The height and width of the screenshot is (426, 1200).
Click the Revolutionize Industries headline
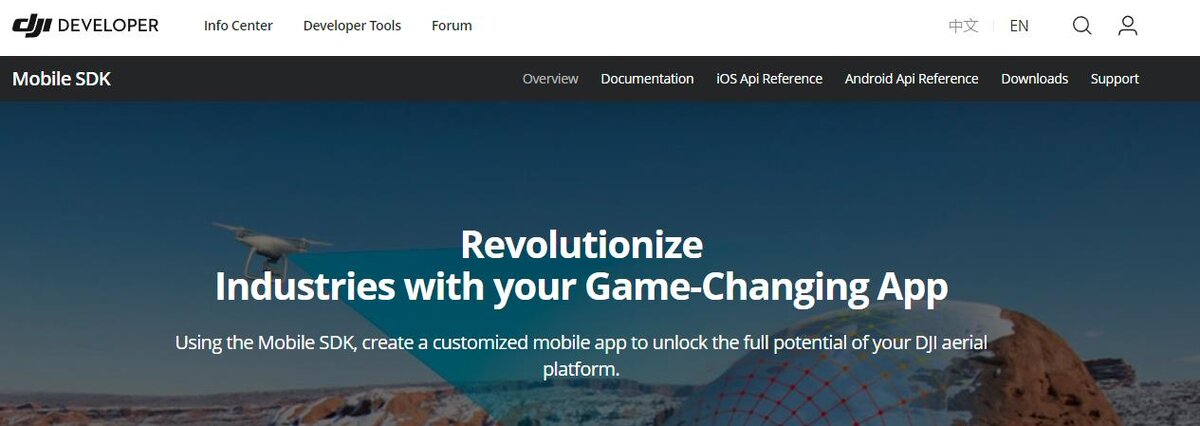(581, 265)
